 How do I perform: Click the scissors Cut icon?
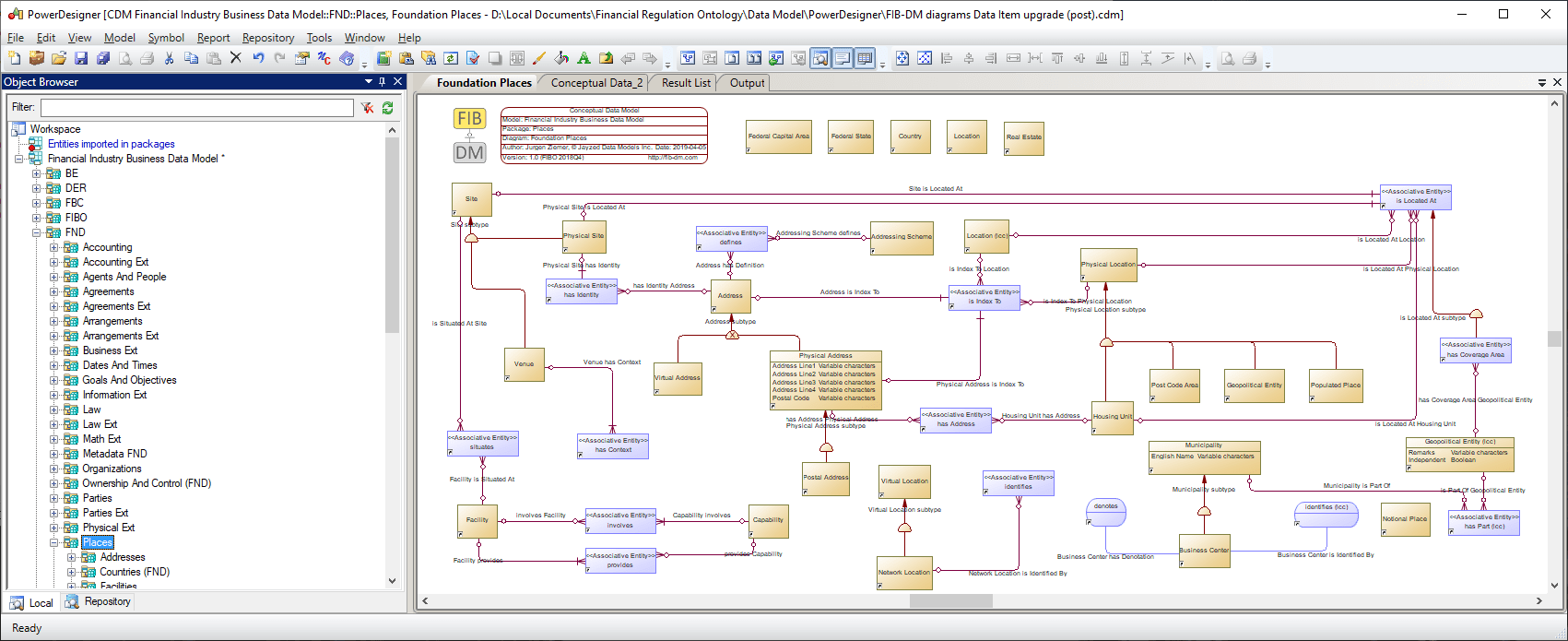coord(169,58)
